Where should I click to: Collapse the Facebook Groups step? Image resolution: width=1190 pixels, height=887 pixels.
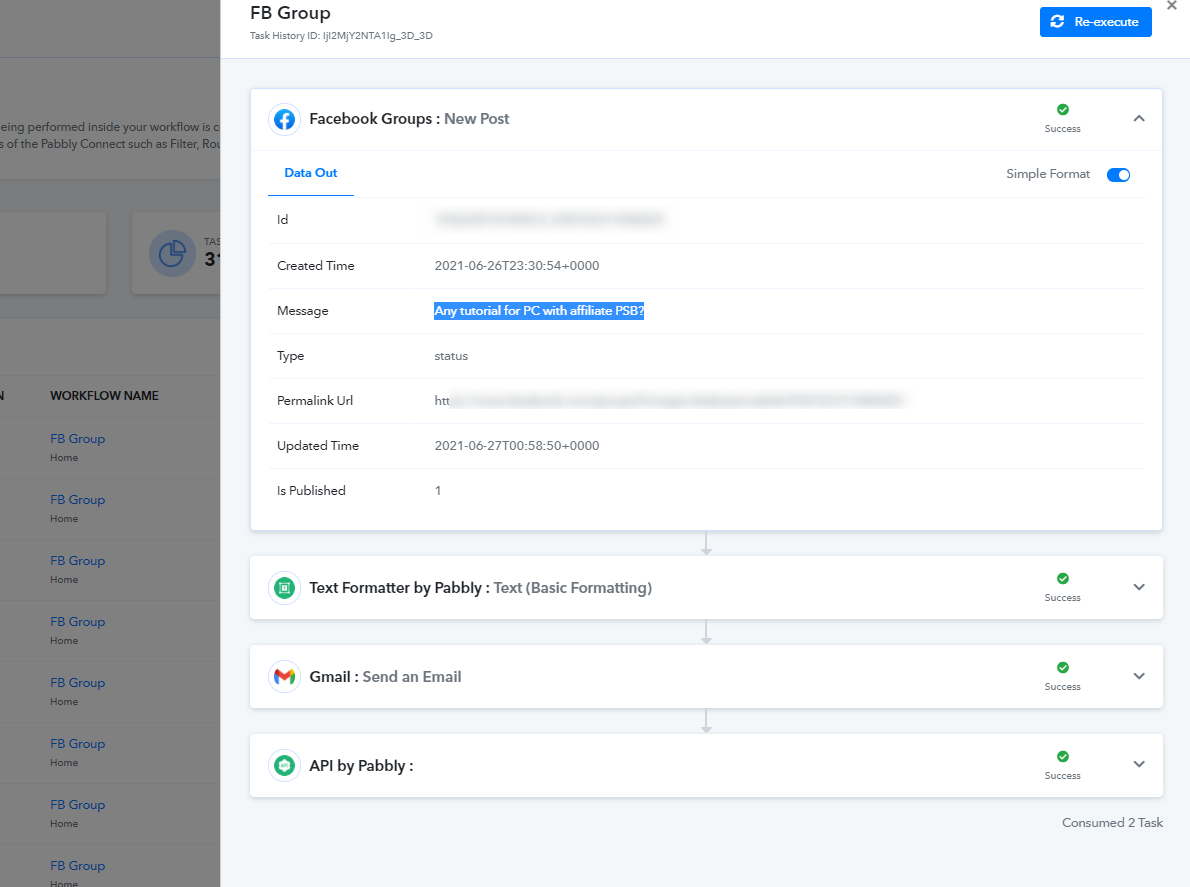[1138, 118]
